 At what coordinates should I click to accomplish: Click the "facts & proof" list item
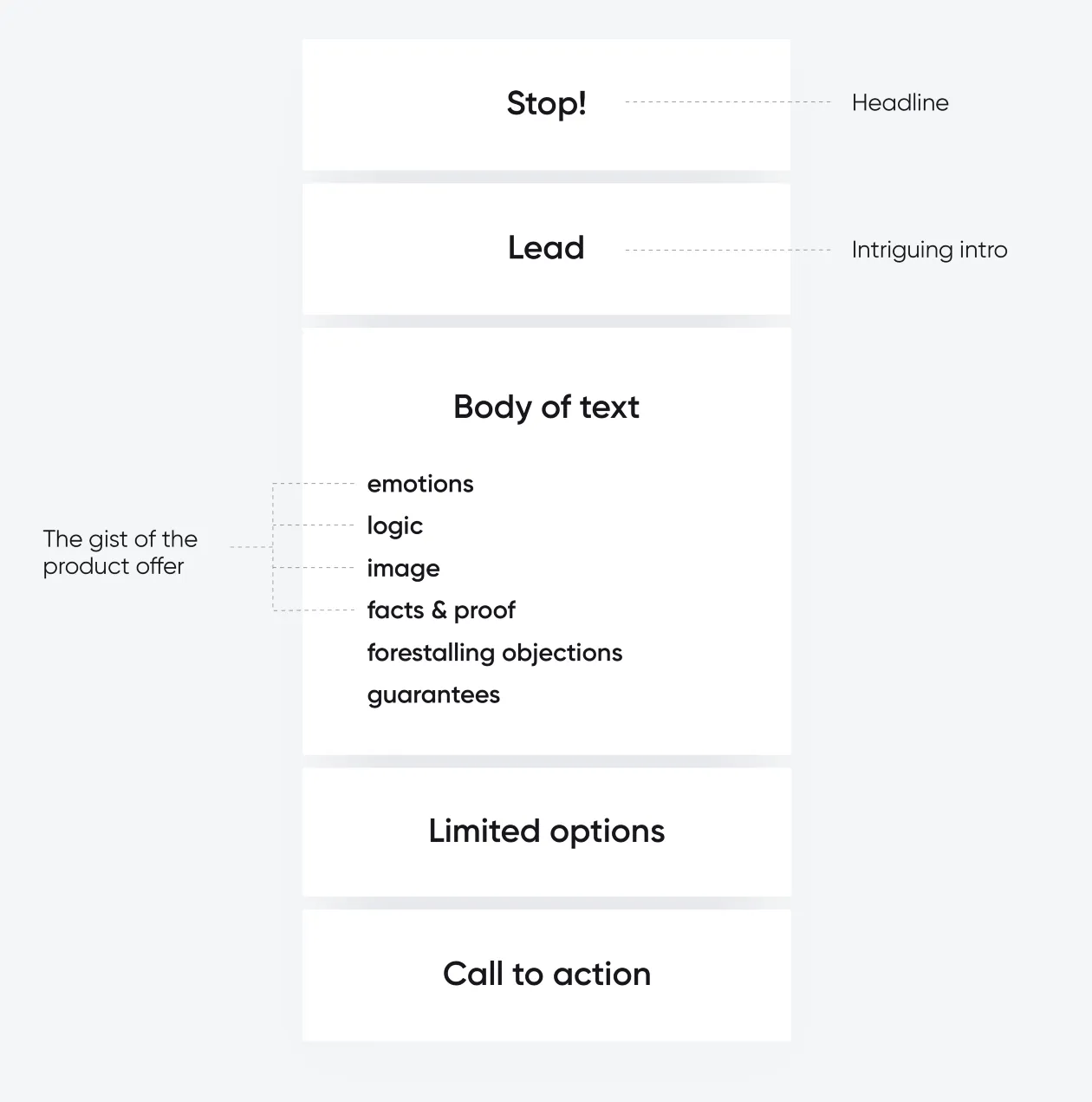[441, 610]
